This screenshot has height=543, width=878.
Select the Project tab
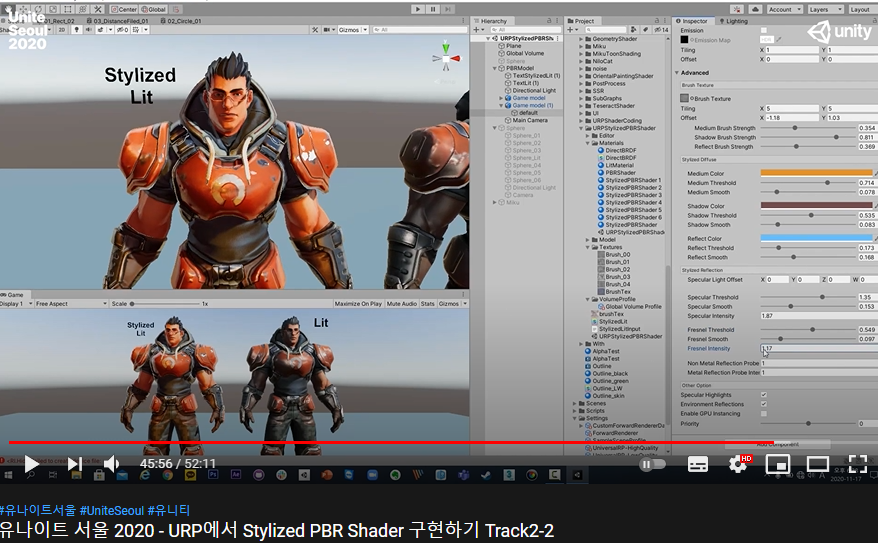click(x=581, y=21)
